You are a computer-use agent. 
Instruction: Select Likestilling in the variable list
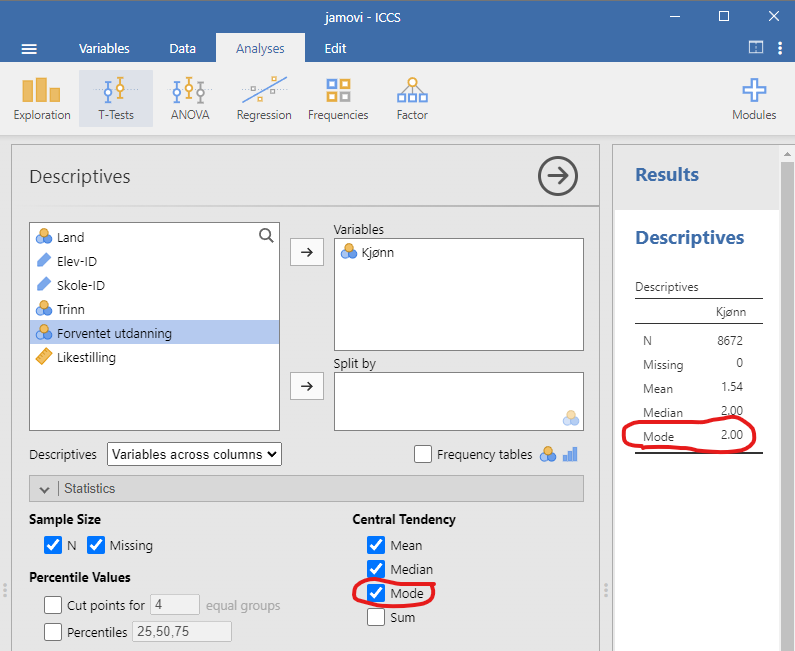click(x=86, y=357)
